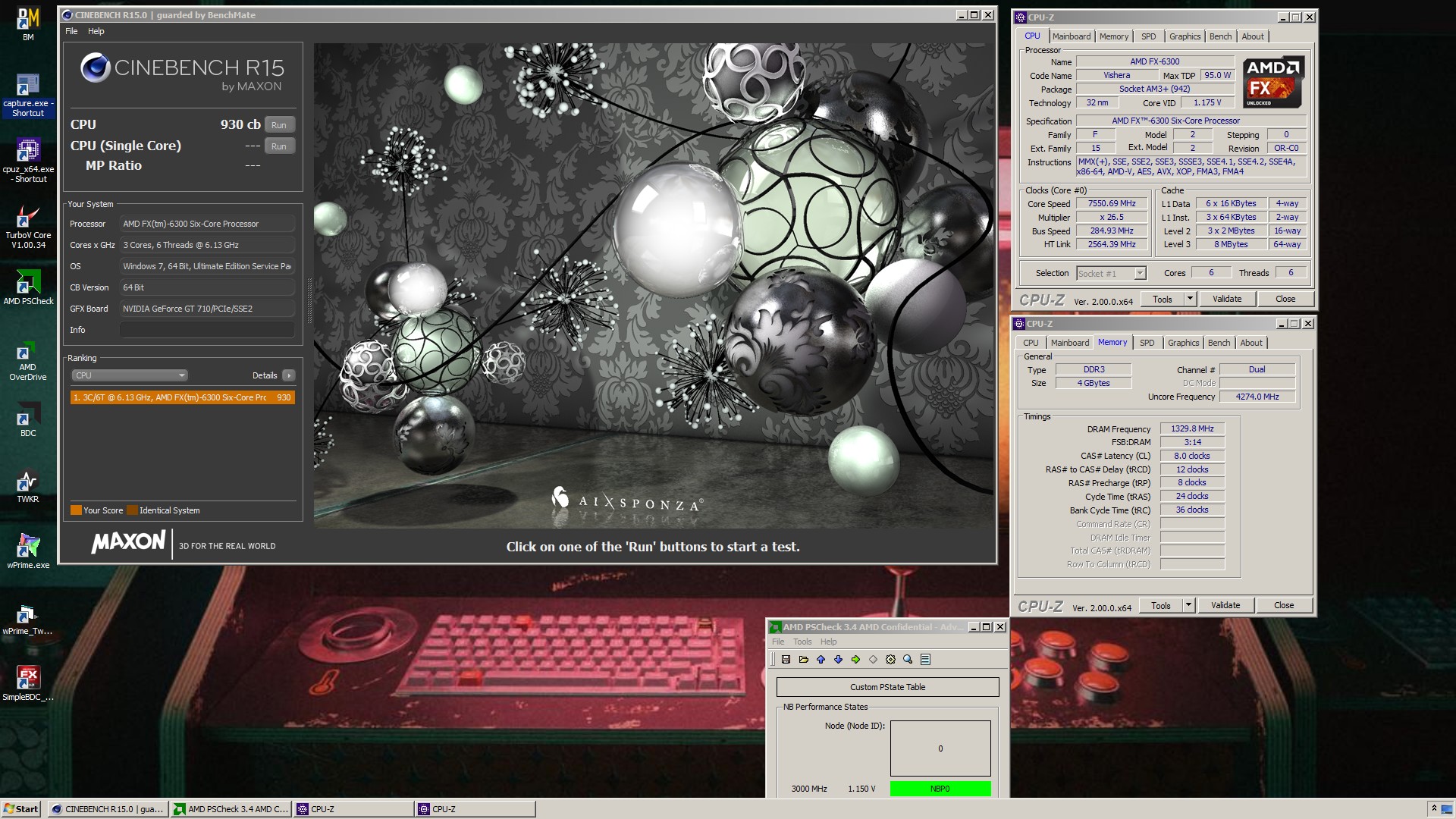Switch to CINEBENCH R15.0 taskbar item
Image resolution: width=1456 pixels, height=819 pixels.
coord(108,809)
